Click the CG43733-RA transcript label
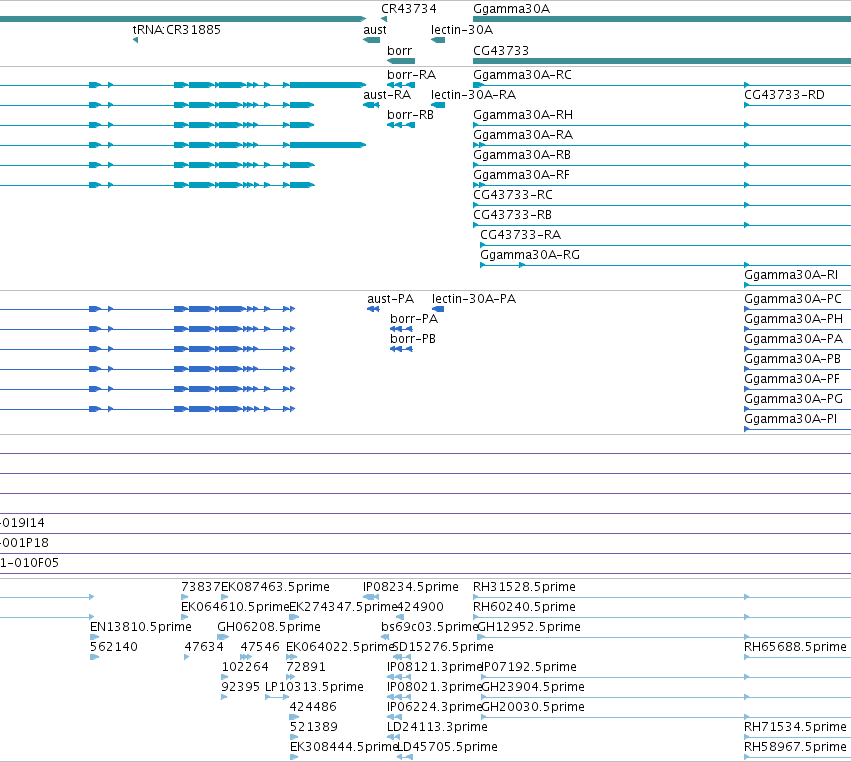This screenshot has width=851, height=762. click(x=520, y=234)
